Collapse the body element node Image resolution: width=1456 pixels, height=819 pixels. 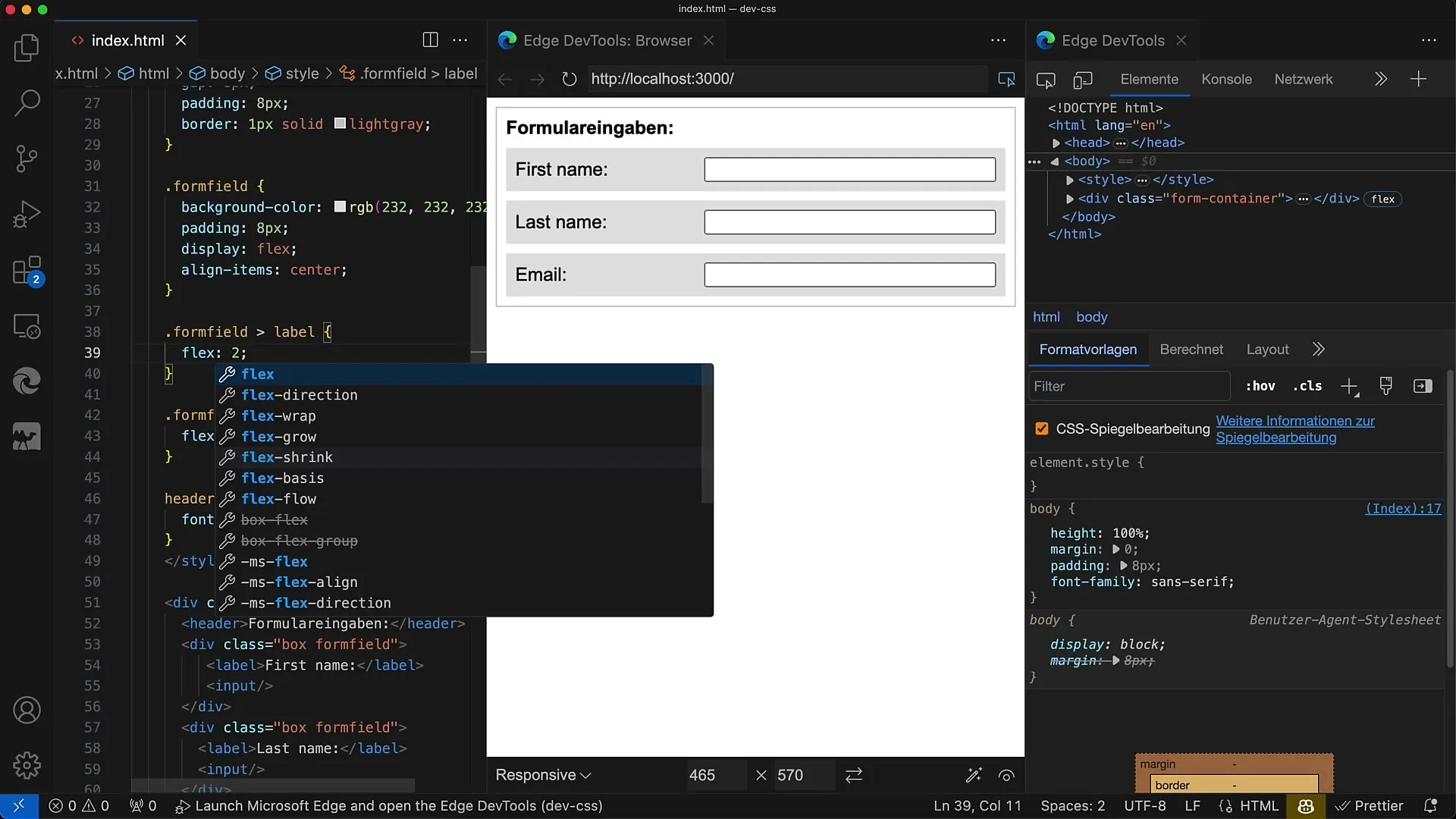click(x=1054, y=162)
